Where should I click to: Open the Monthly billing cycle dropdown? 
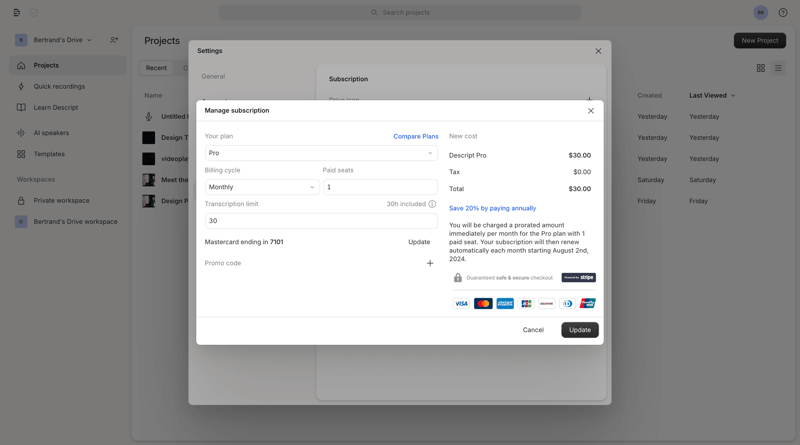(x=262, y=187)
